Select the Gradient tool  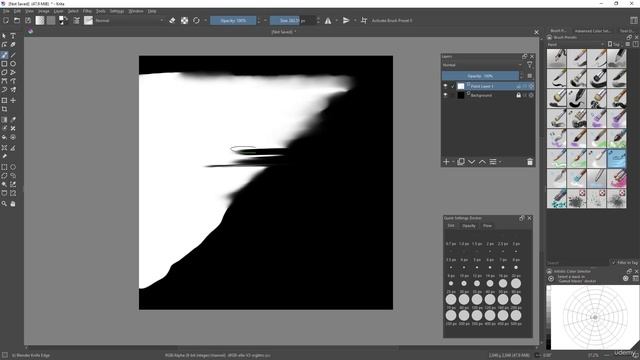[x=4, y=120]
